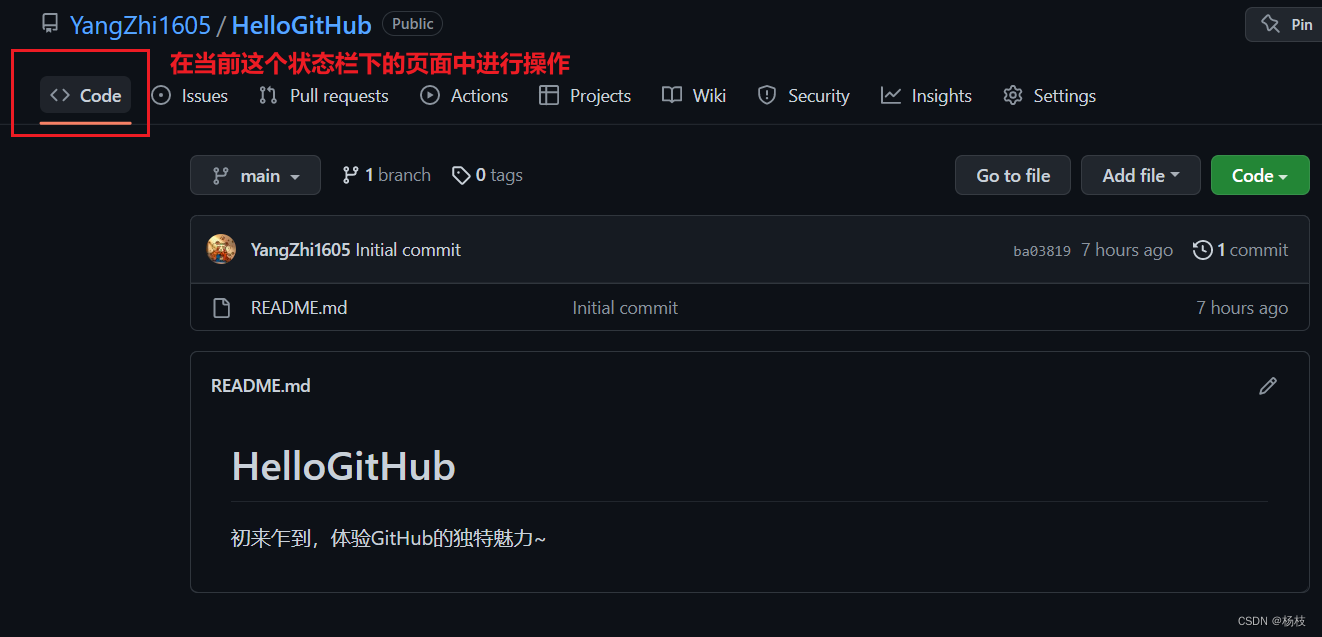This screenshot has height=637, width=1322.
Task: Click the pencil icon to edit README
Action: pyautogui.click(x=1268, y=386)
